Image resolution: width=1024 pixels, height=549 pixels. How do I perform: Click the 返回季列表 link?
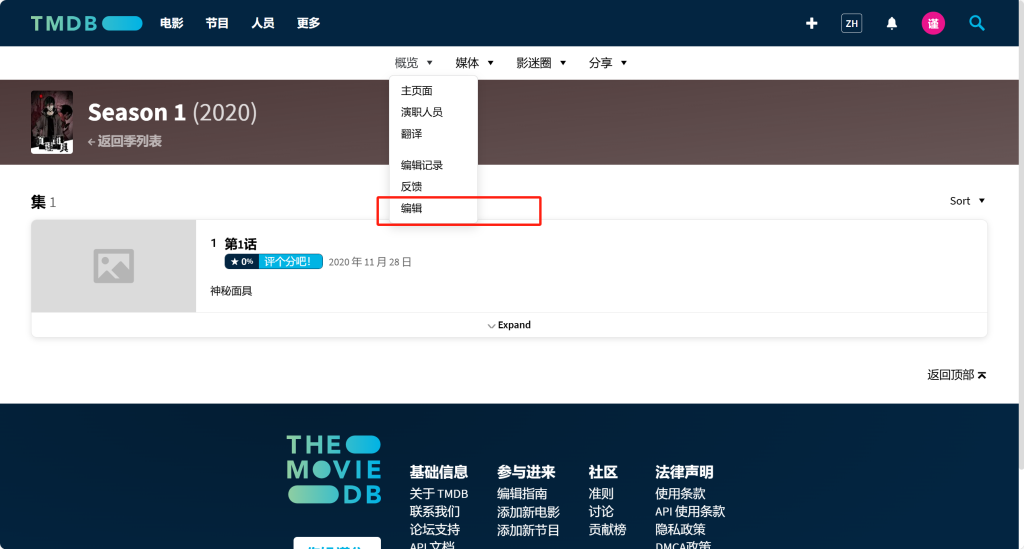coord(128,142)
